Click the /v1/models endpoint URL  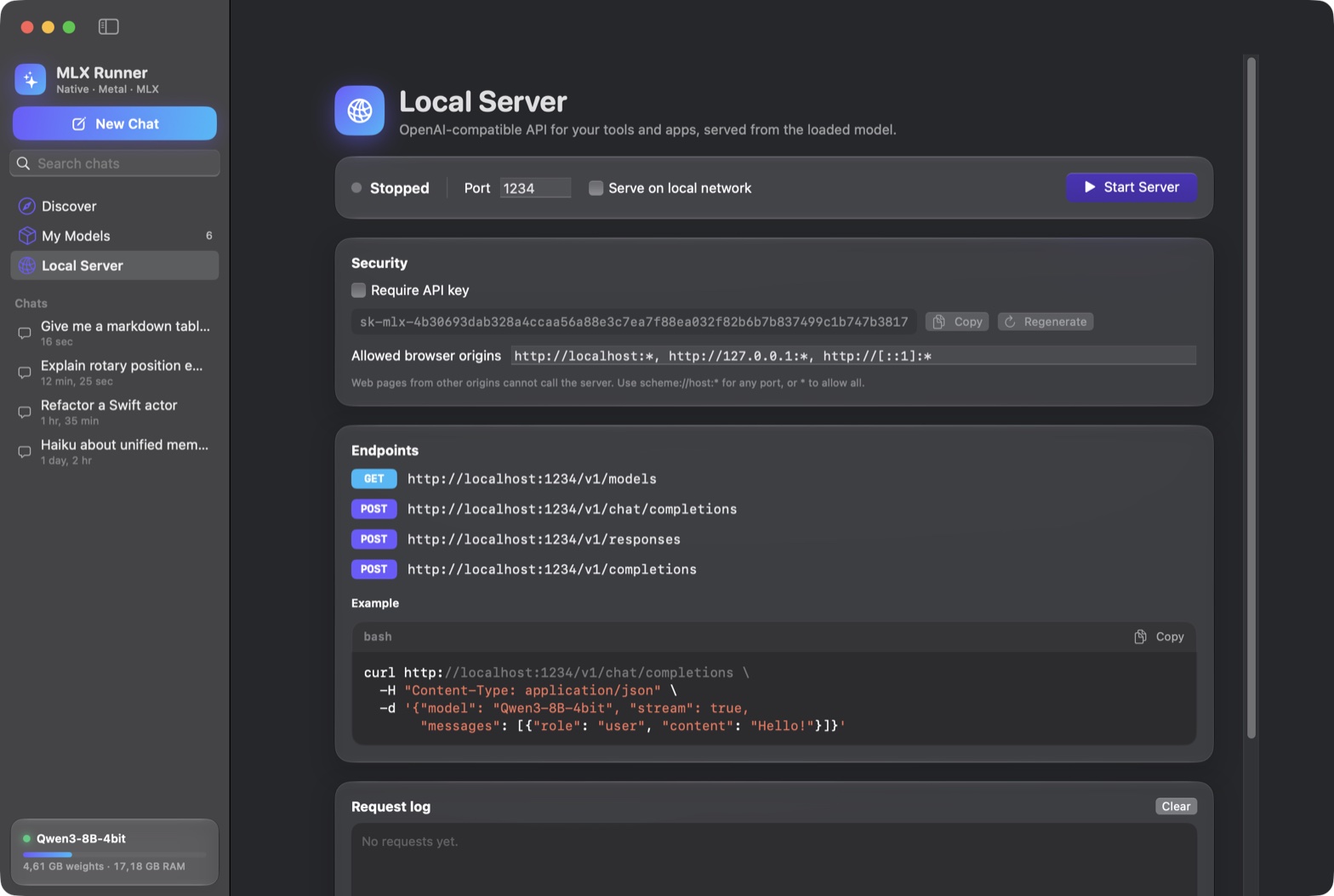pos(532,479)
